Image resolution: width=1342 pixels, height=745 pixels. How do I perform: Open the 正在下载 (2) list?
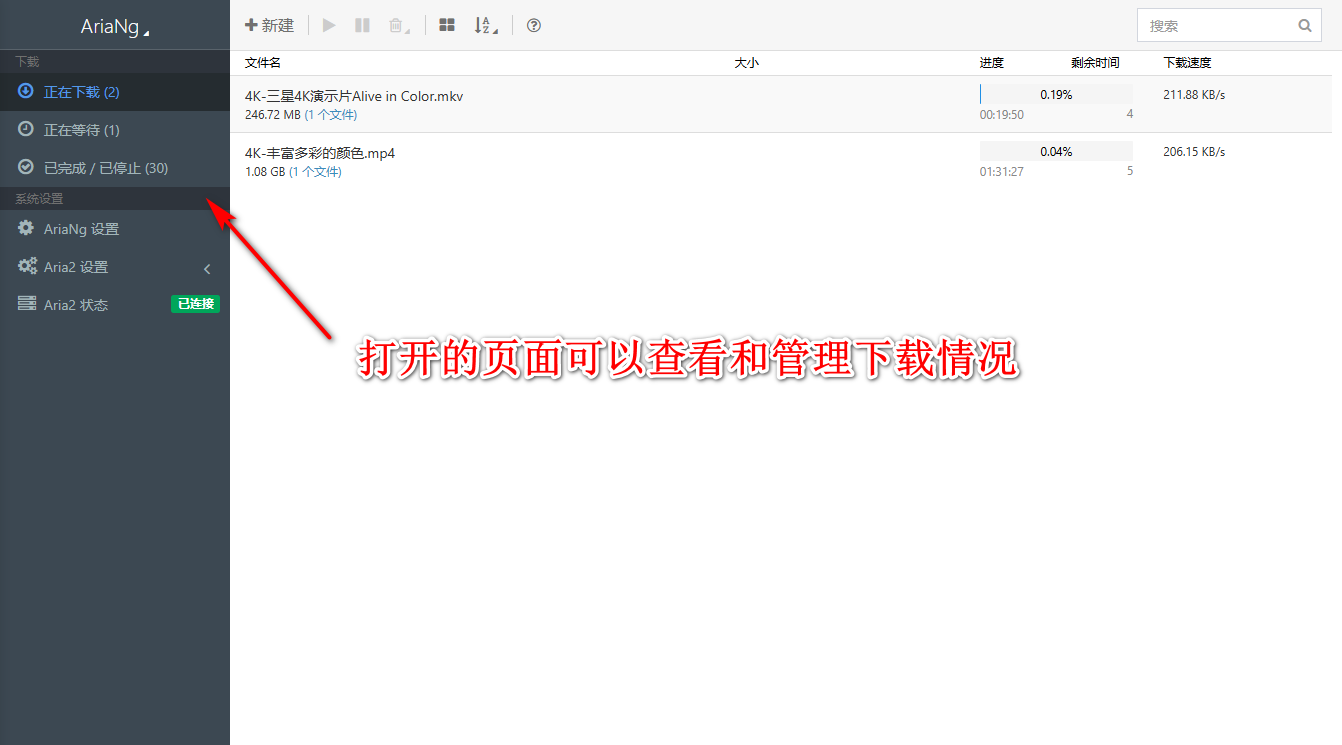click(81, 92)
